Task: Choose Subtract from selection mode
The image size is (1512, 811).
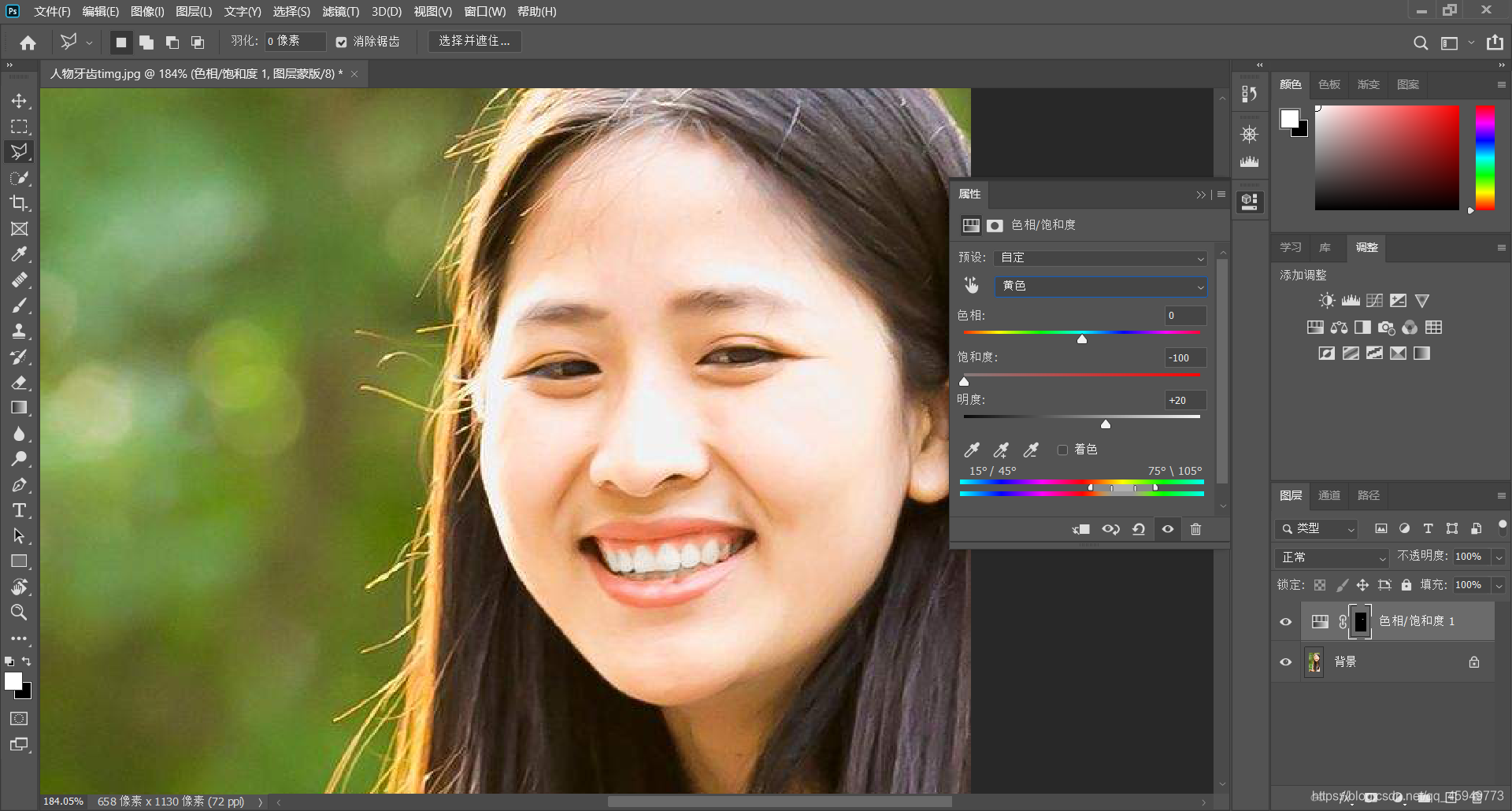Action: [x=172, y=42]
